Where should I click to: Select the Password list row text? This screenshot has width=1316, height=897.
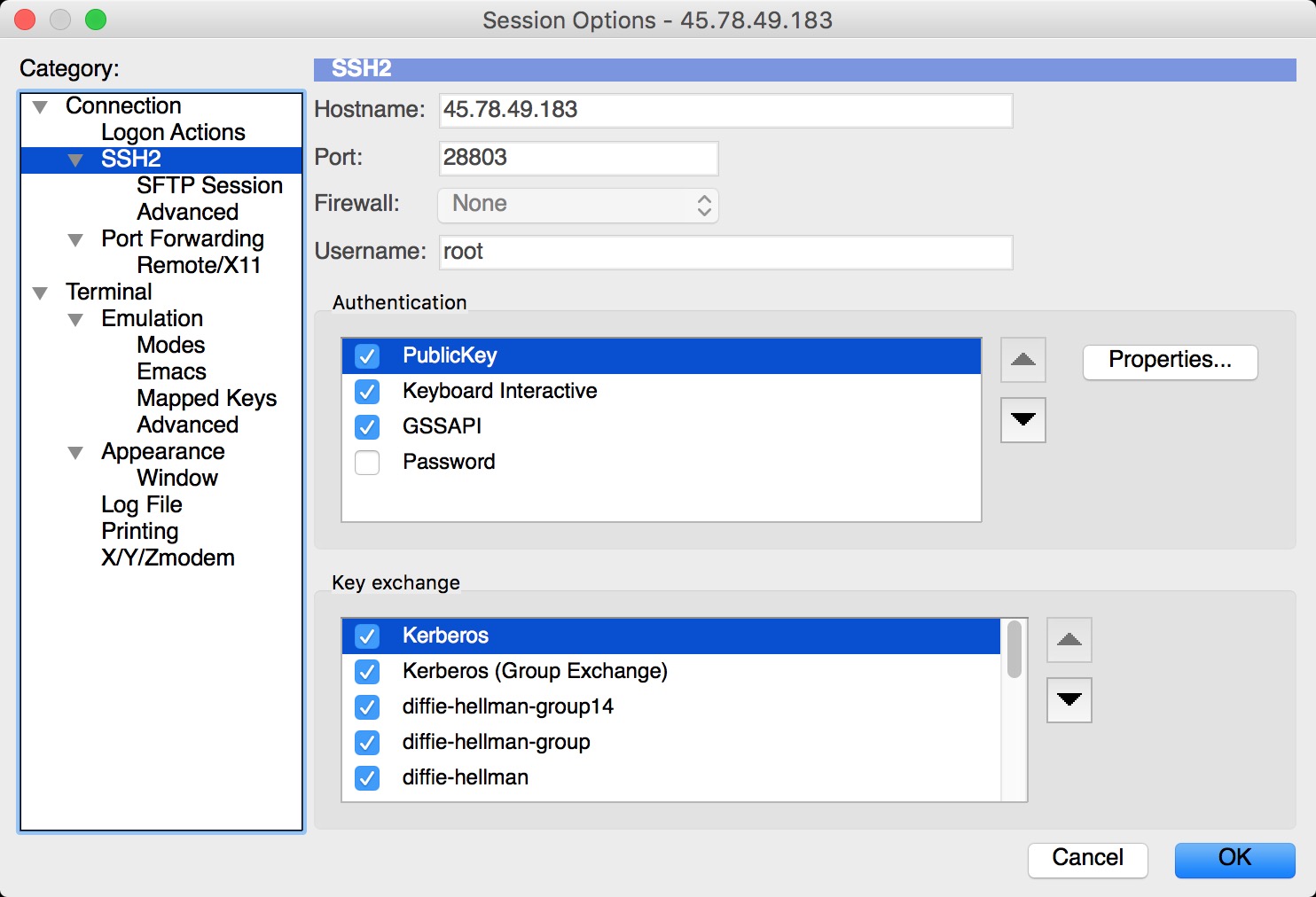pyautogui.click(x=449, y=462)
